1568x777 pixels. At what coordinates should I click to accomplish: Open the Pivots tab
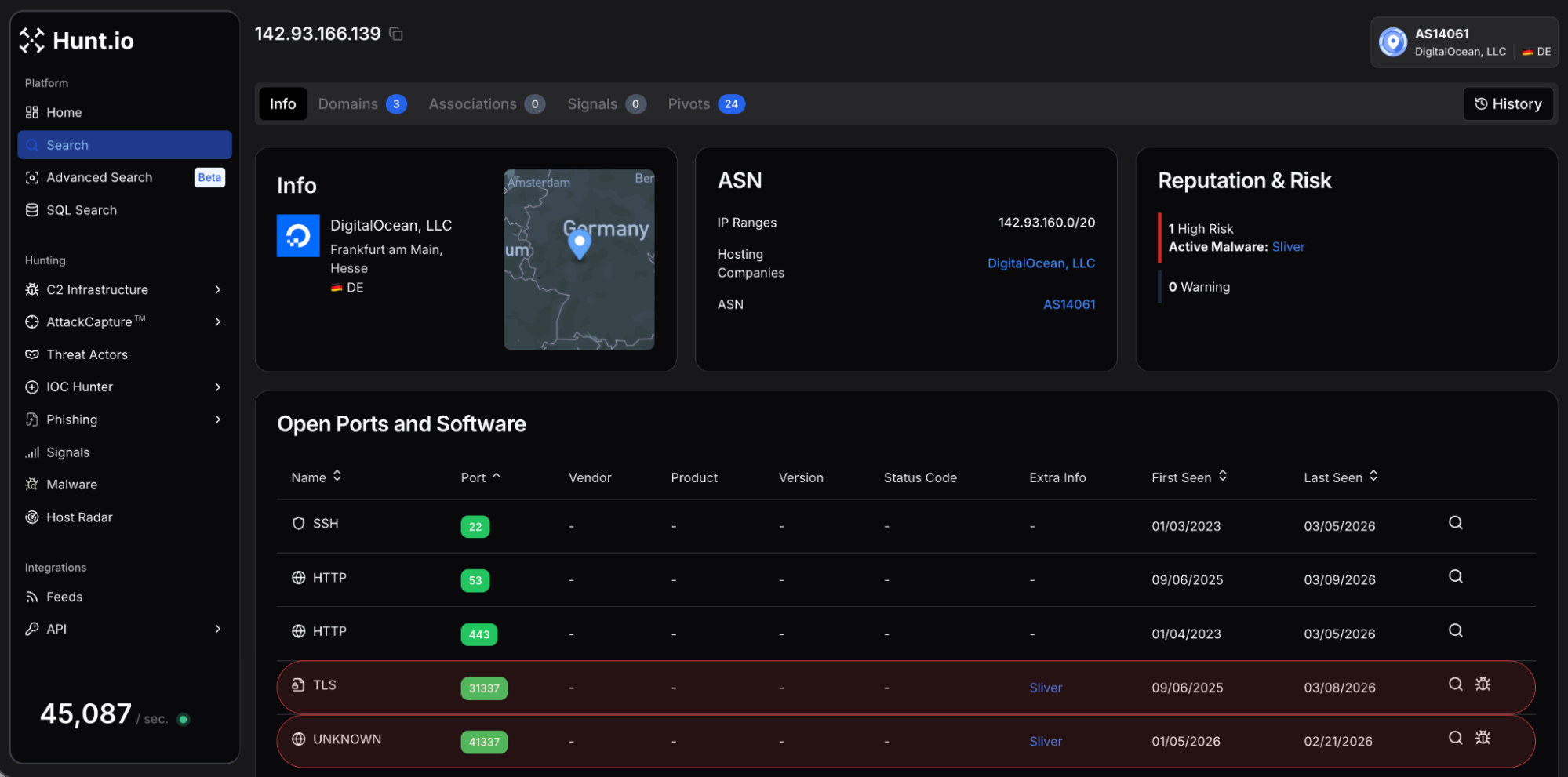click(705, 104)
